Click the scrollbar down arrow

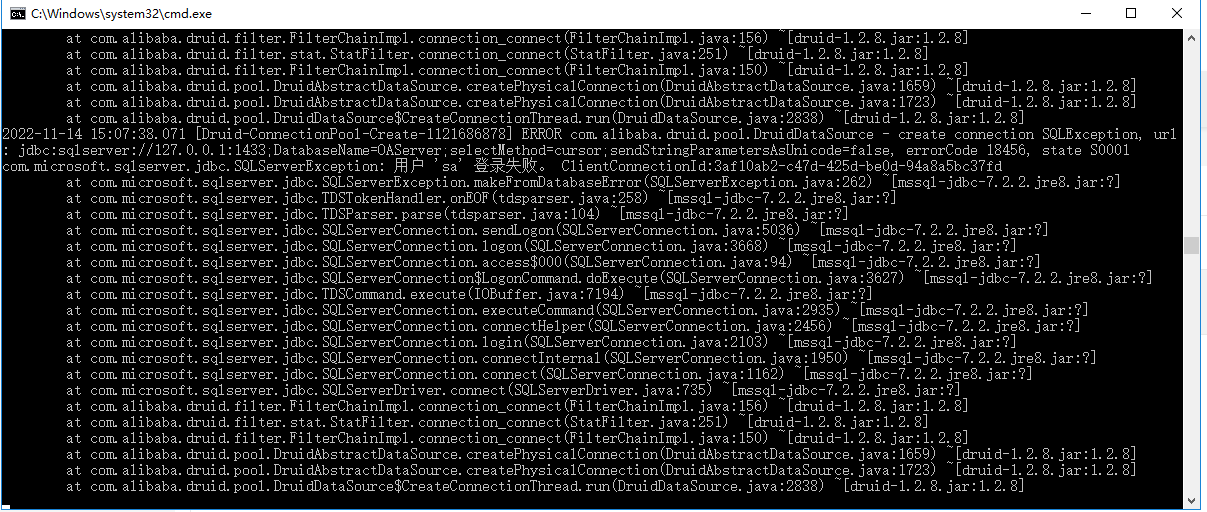1191,498
